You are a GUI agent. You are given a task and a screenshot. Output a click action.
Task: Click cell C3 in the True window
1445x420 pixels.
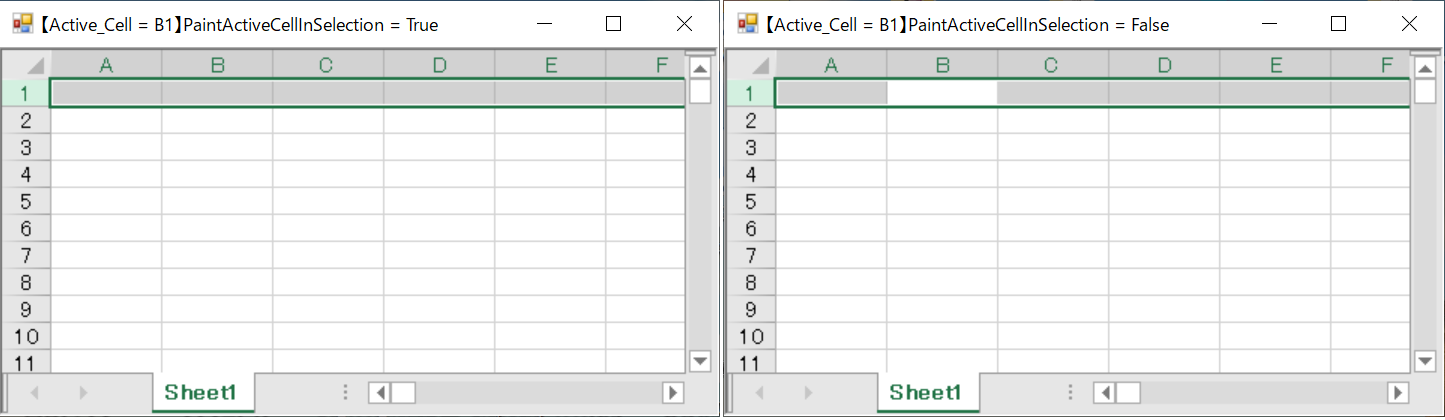(x=327, y=147)
